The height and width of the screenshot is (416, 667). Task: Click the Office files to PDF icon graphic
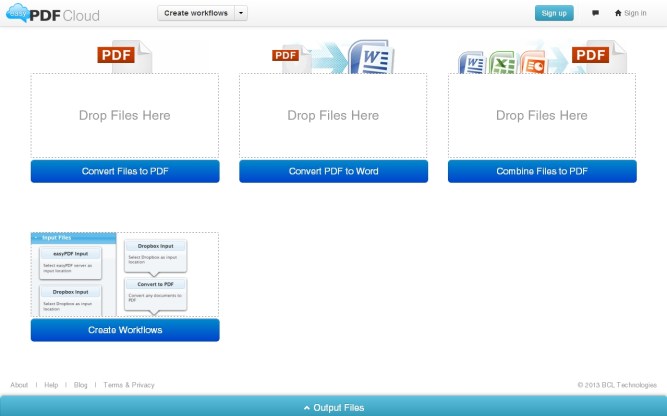coord(542,57)
